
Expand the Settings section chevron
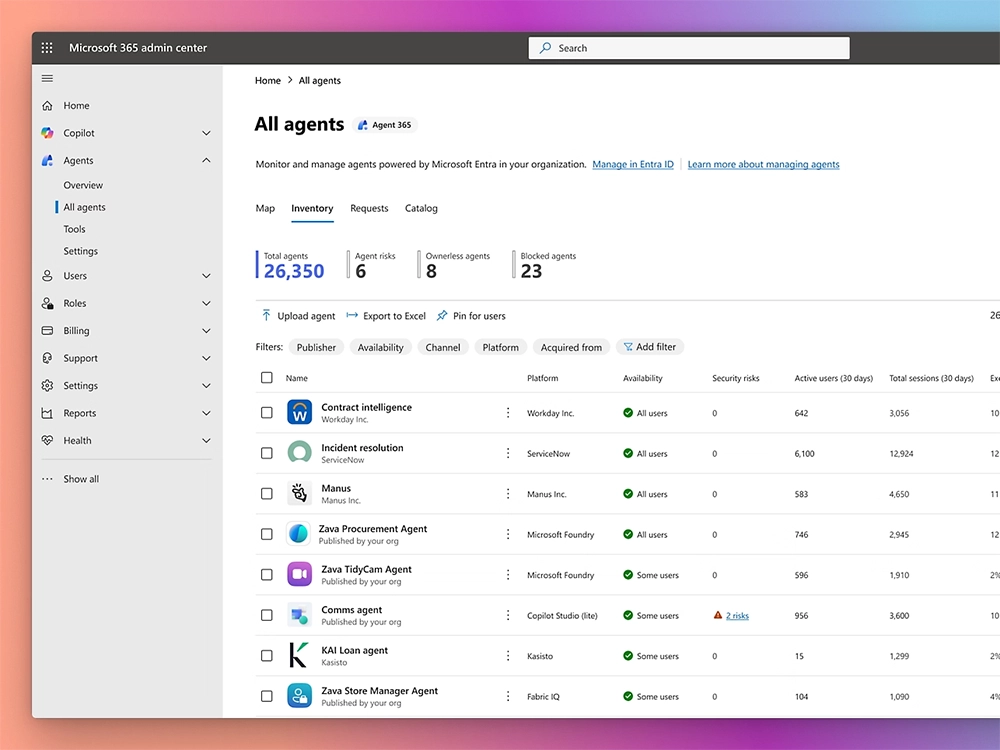point(206,385)
